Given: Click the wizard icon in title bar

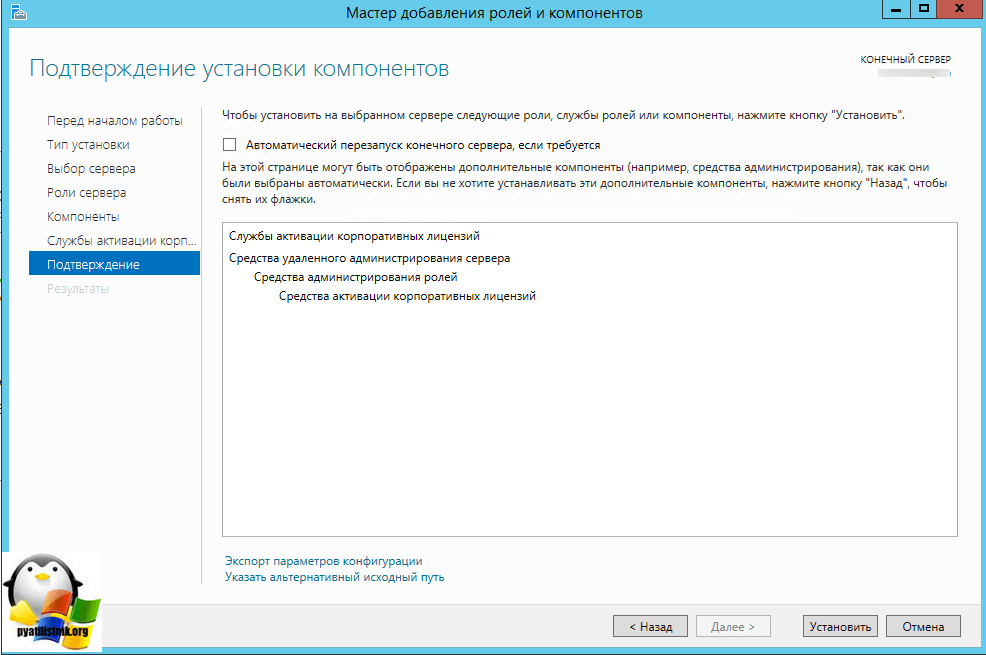Looking at the screenshot, I should pyautogui.click(x=19, y=12).
